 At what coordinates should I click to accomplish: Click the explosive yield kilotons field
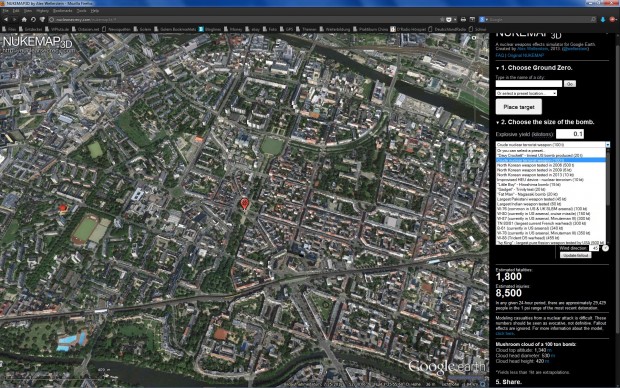tap(570, 134)
